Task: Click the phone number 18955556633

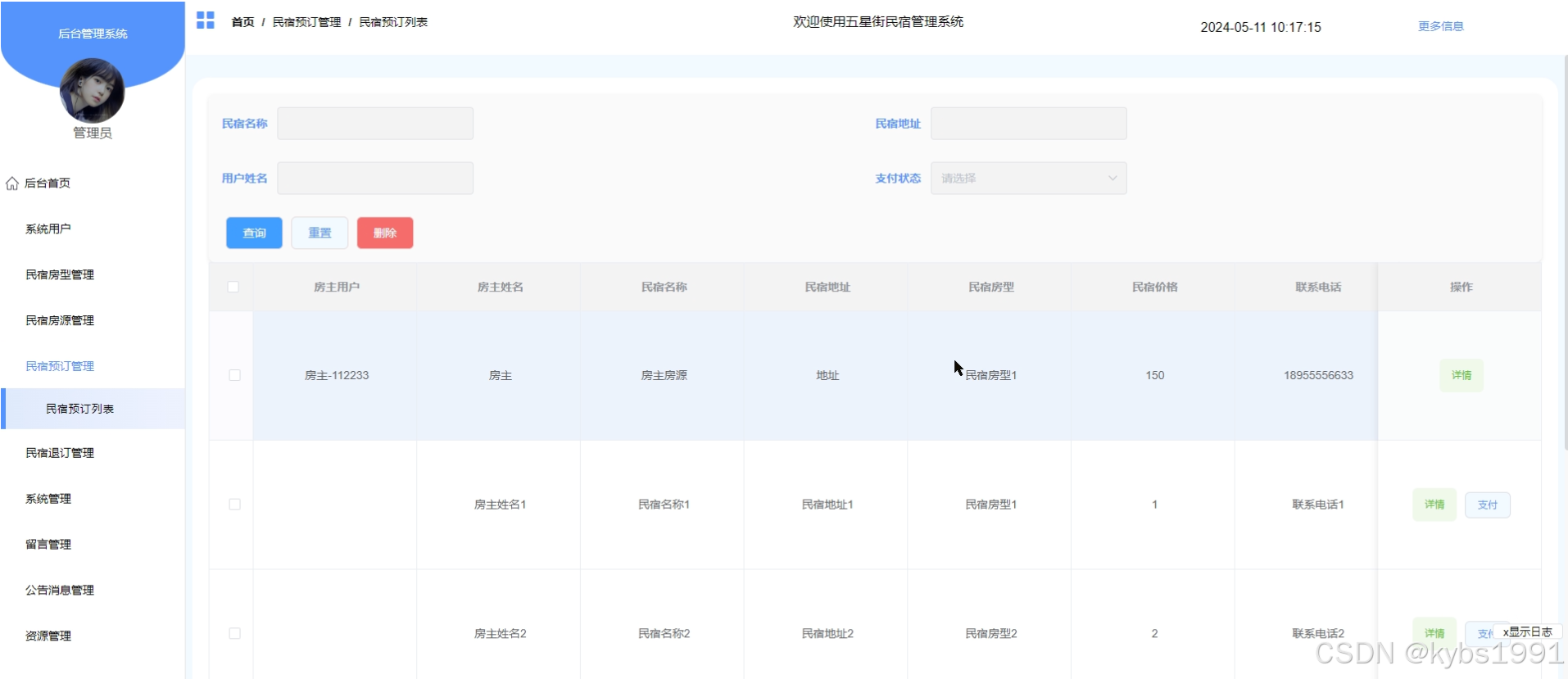Action: pos(1318,376)
